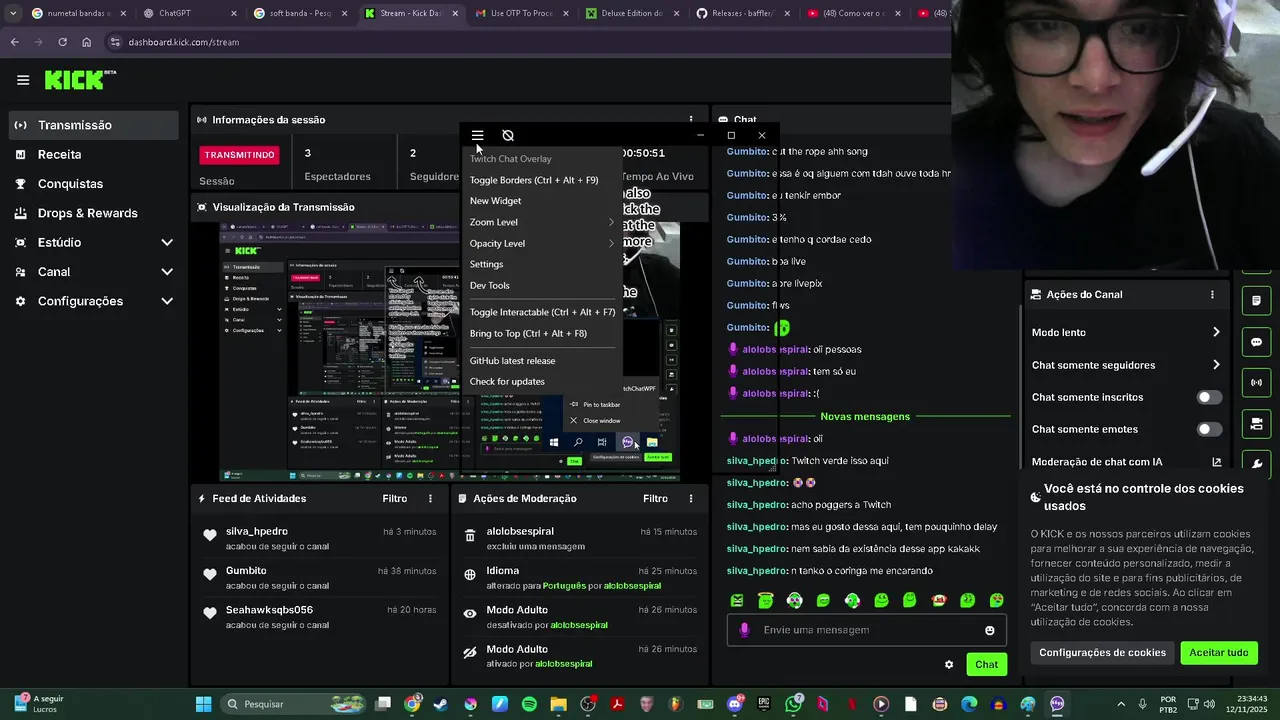The height and width of the screenshot is (720, 1280).
Task: Click the TRANSMITINDO status badge
Action: tap(239, 155)
